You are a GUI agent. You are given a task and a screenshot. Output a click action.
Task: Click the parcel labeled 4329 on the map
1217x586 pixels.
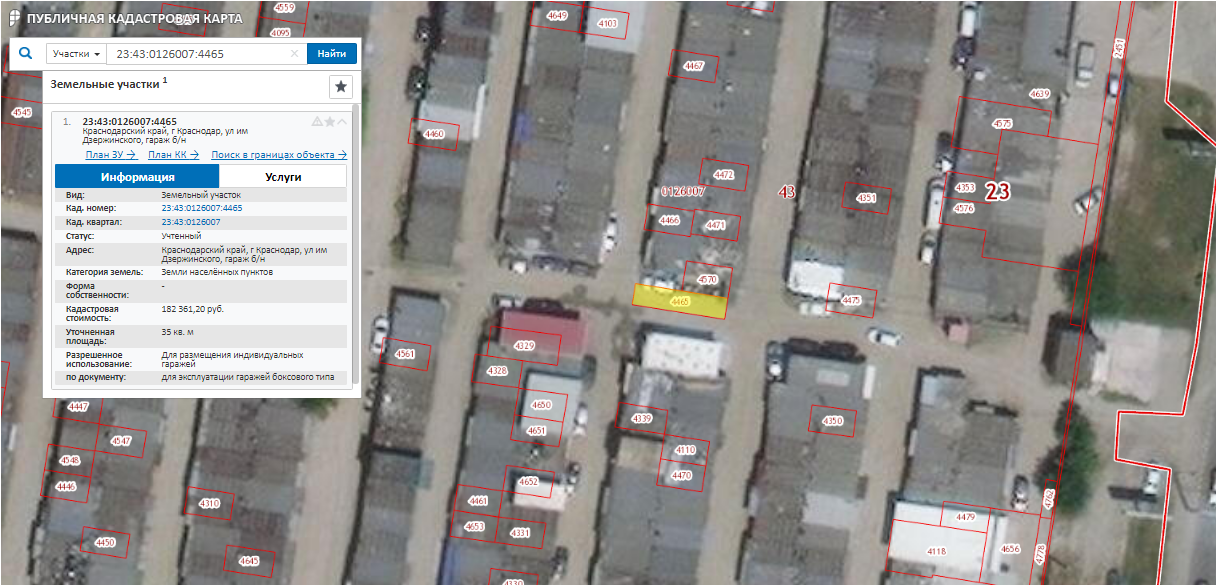point(525,345)
